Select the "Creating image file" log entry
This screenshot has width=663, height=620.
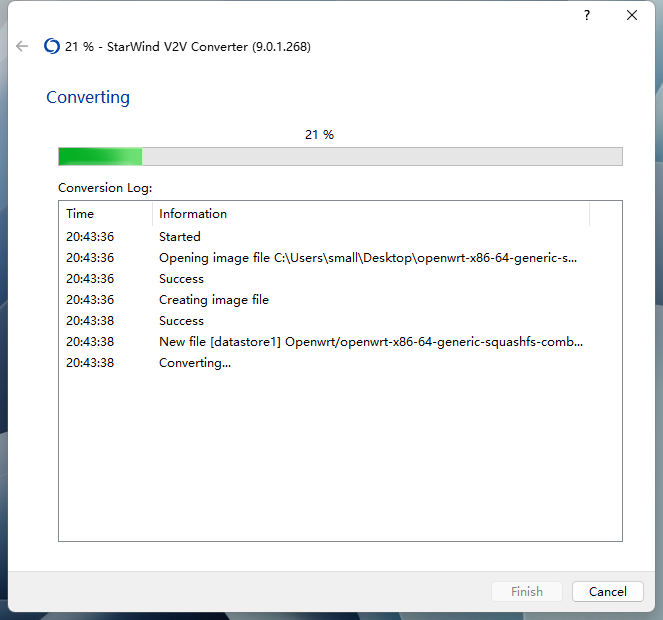coord(214,300)
